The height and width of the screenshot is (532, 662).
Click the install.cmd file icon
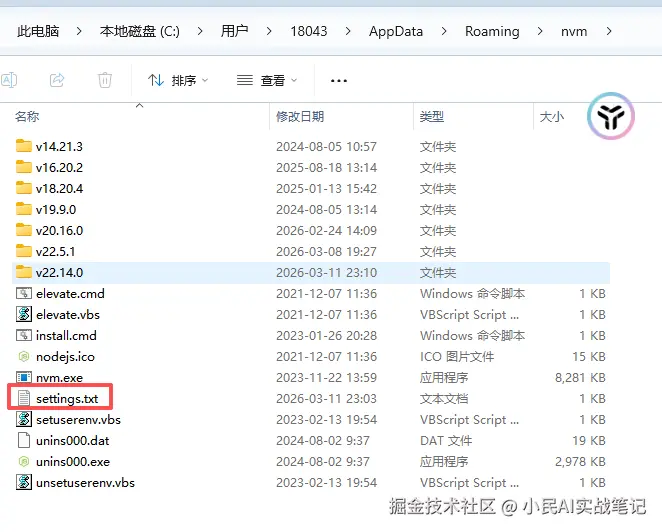[24, 335]
